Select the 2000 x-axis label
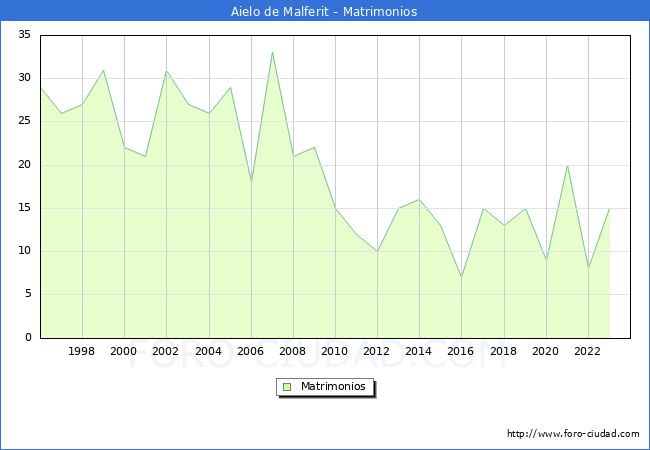Image resolution: width=650 pixels, height=450 pixels. click(x=124, y=351)
